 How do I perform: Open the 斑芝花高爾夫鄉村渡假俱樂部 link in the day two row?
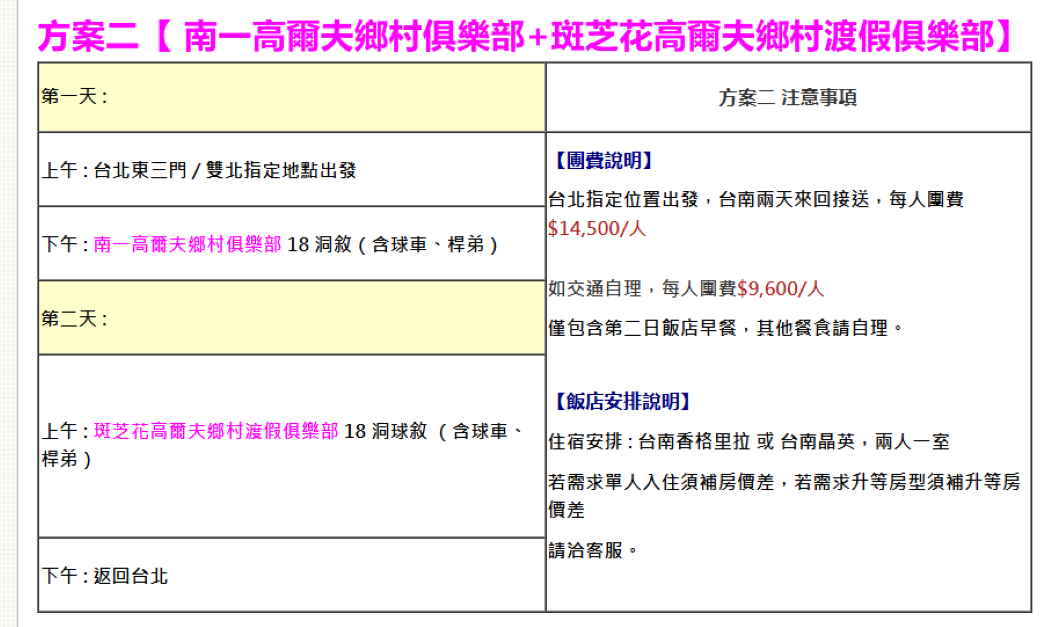tap(216, 432)
